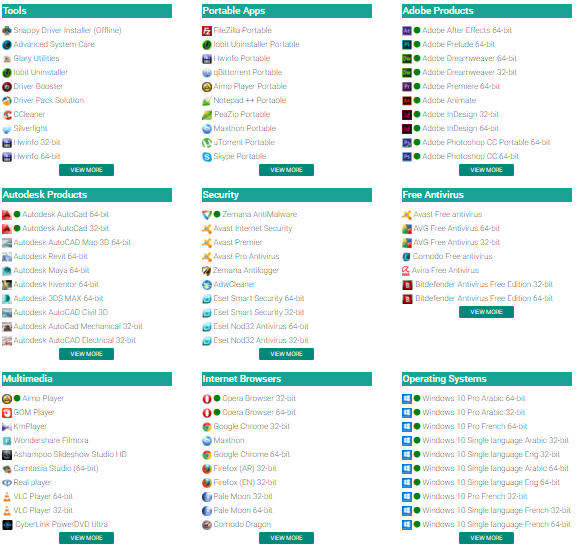578x548 pixels.
Task: Open the Adobe InDesign 64-bit link
Action: [460, 128]
